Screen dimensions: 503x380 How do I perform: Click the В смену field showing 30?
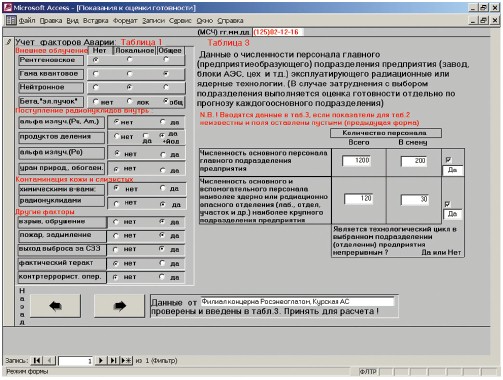click(x=414, y=199)
